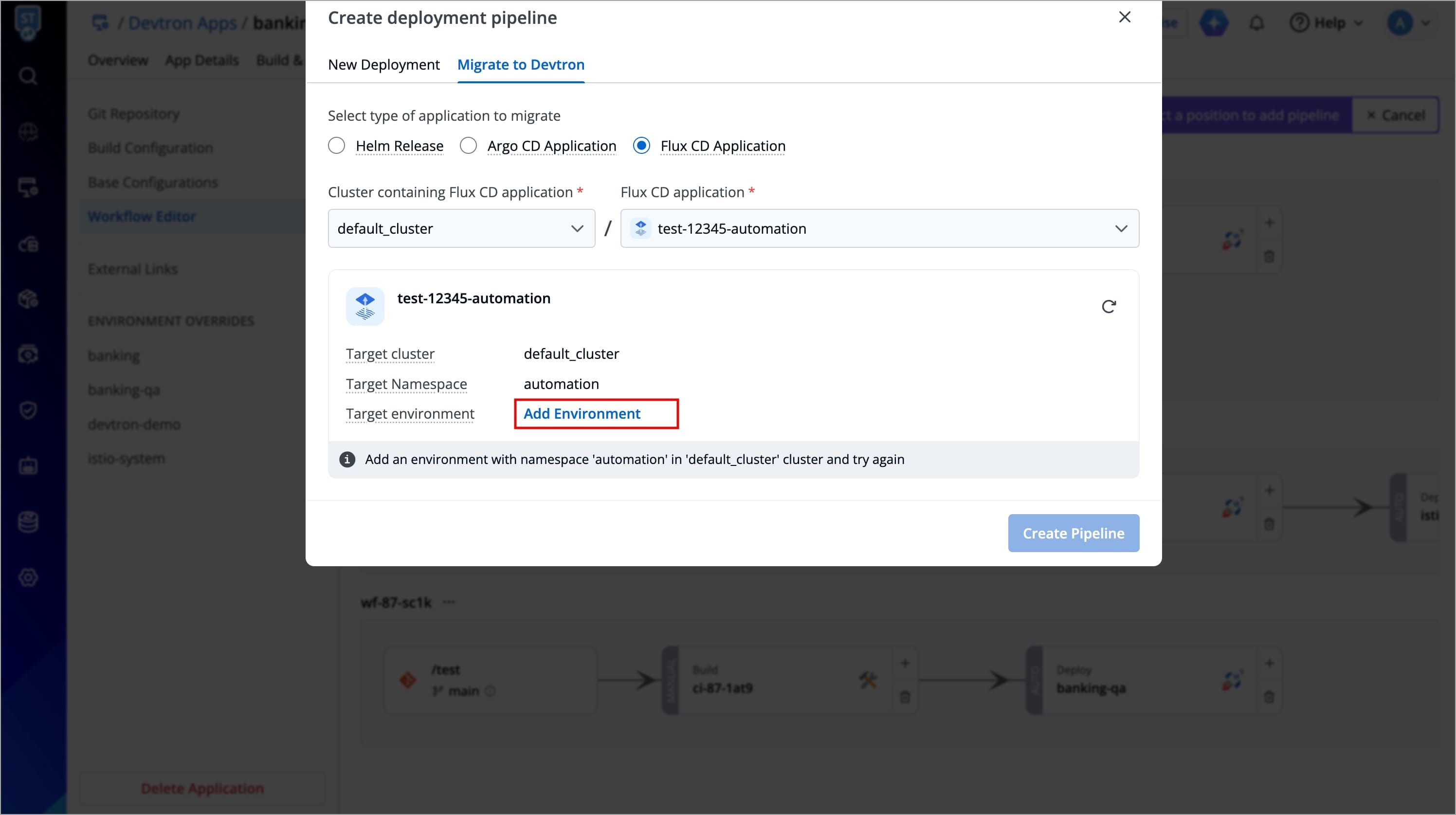
Task: Click the refresh icon in the application card
Action: (1109, 307)
